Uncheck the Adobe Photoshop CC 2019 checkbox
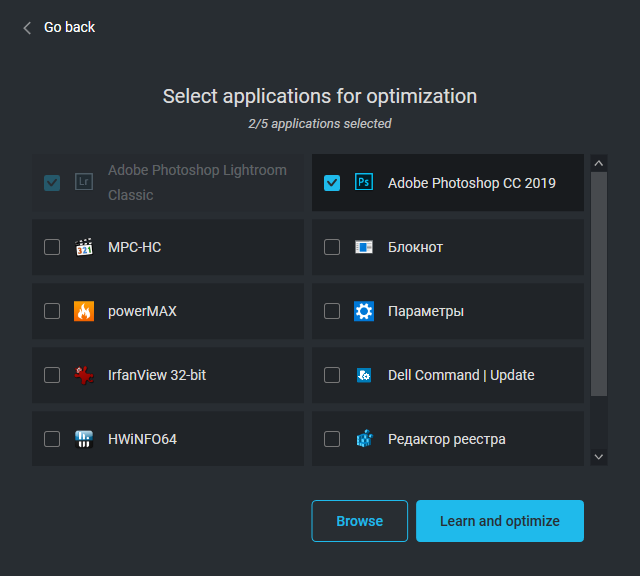 pyautogui.click(x=332, y=183)
